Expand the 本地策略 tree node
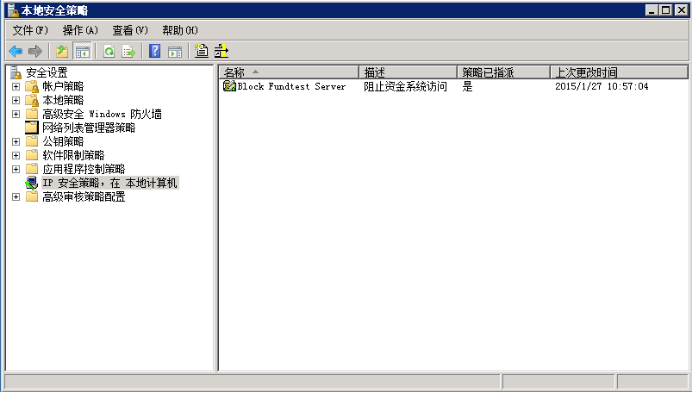The height and width of the screenshot is (393, 693). 16,100
